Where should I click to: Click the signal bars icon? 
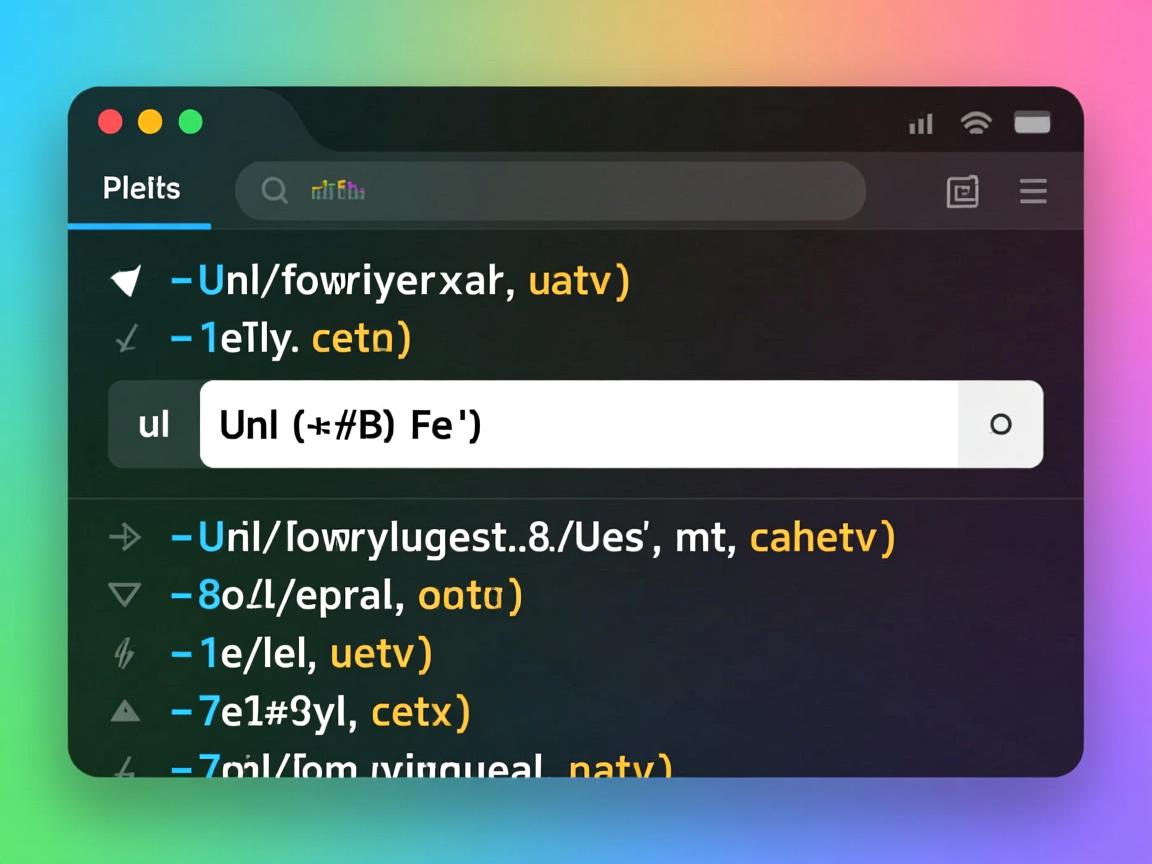point(920,124)
